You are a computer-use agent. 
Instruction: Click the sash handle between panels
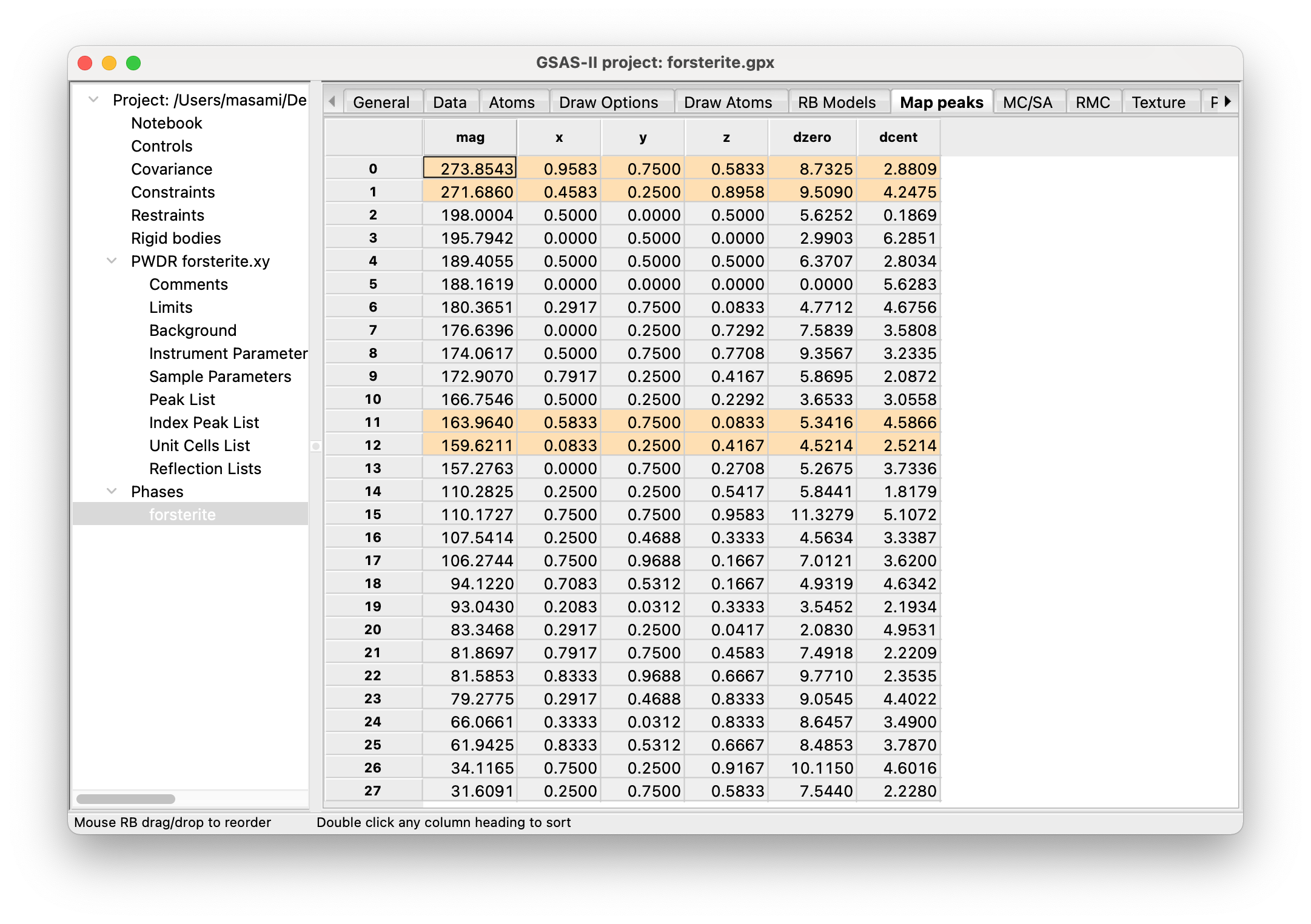click(x=316, y=446)
